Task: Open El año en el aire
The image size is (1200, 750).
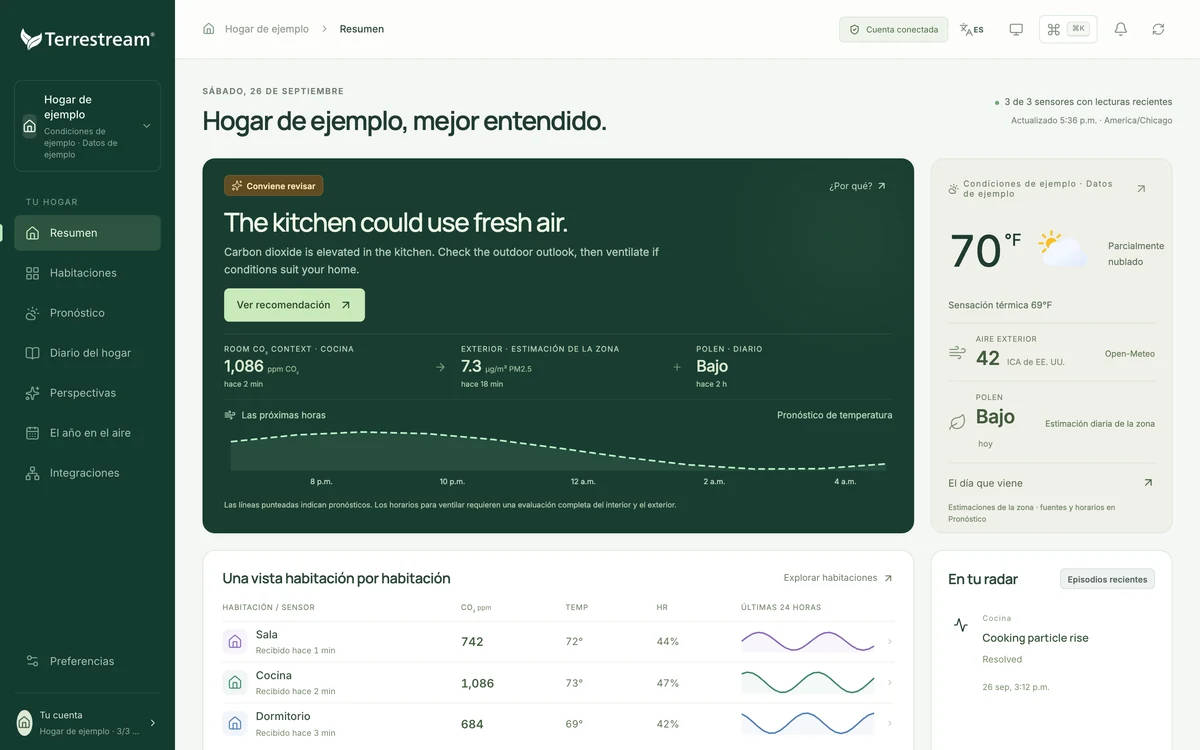Action: 87,433
